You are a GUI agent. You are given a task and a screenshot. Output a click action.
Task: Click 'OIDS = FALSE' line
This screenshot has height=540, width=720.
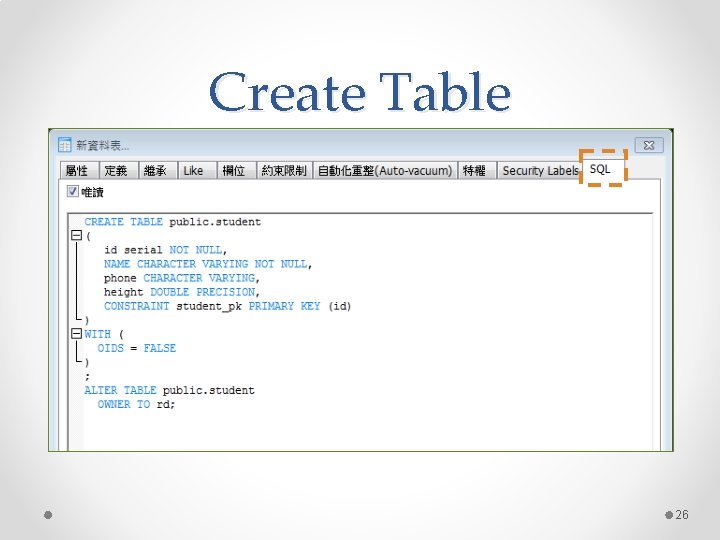[x=136, y=348]
